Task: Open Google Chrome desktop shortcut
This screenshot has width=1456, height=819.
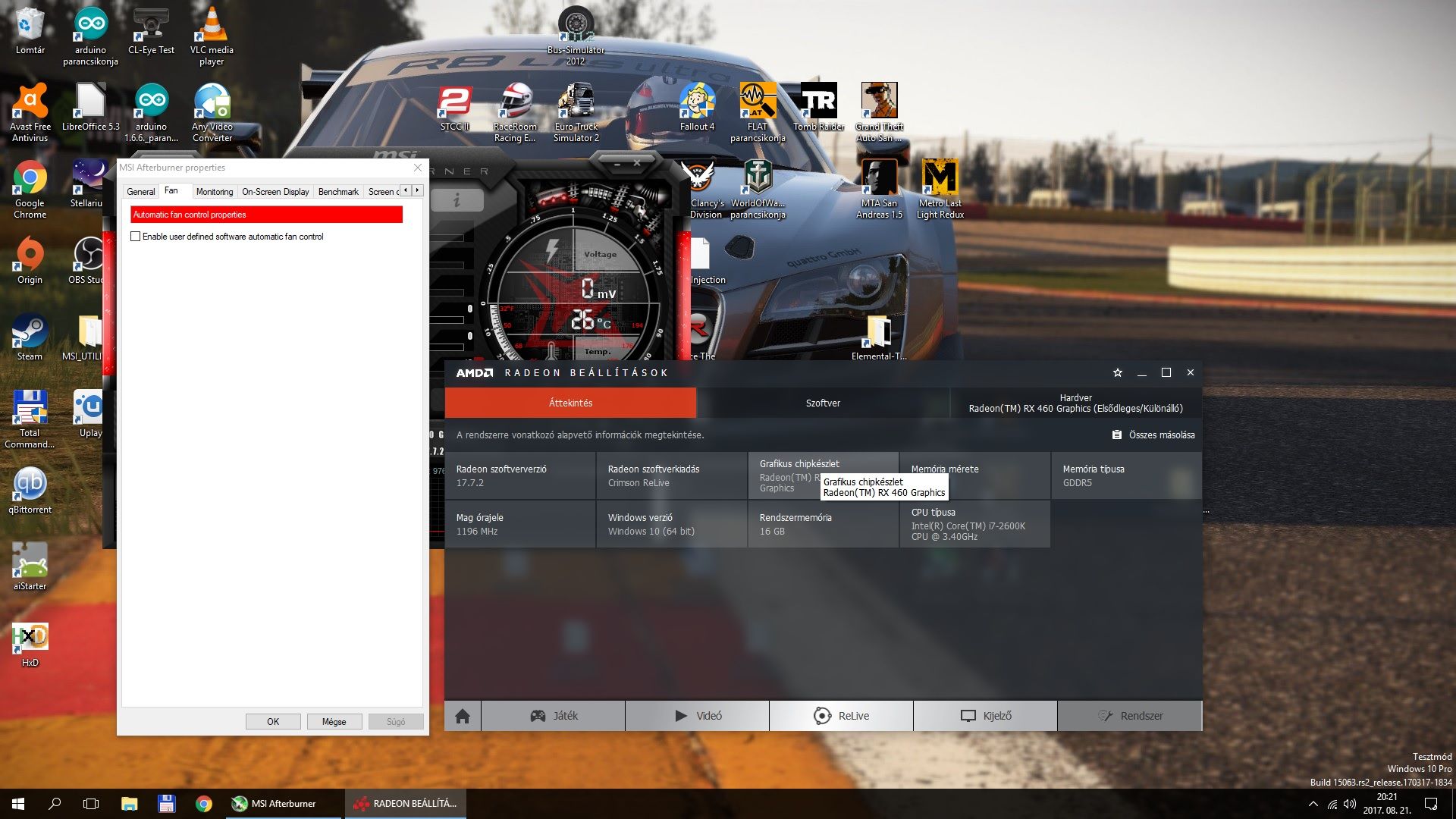Action: pos(30,189)
